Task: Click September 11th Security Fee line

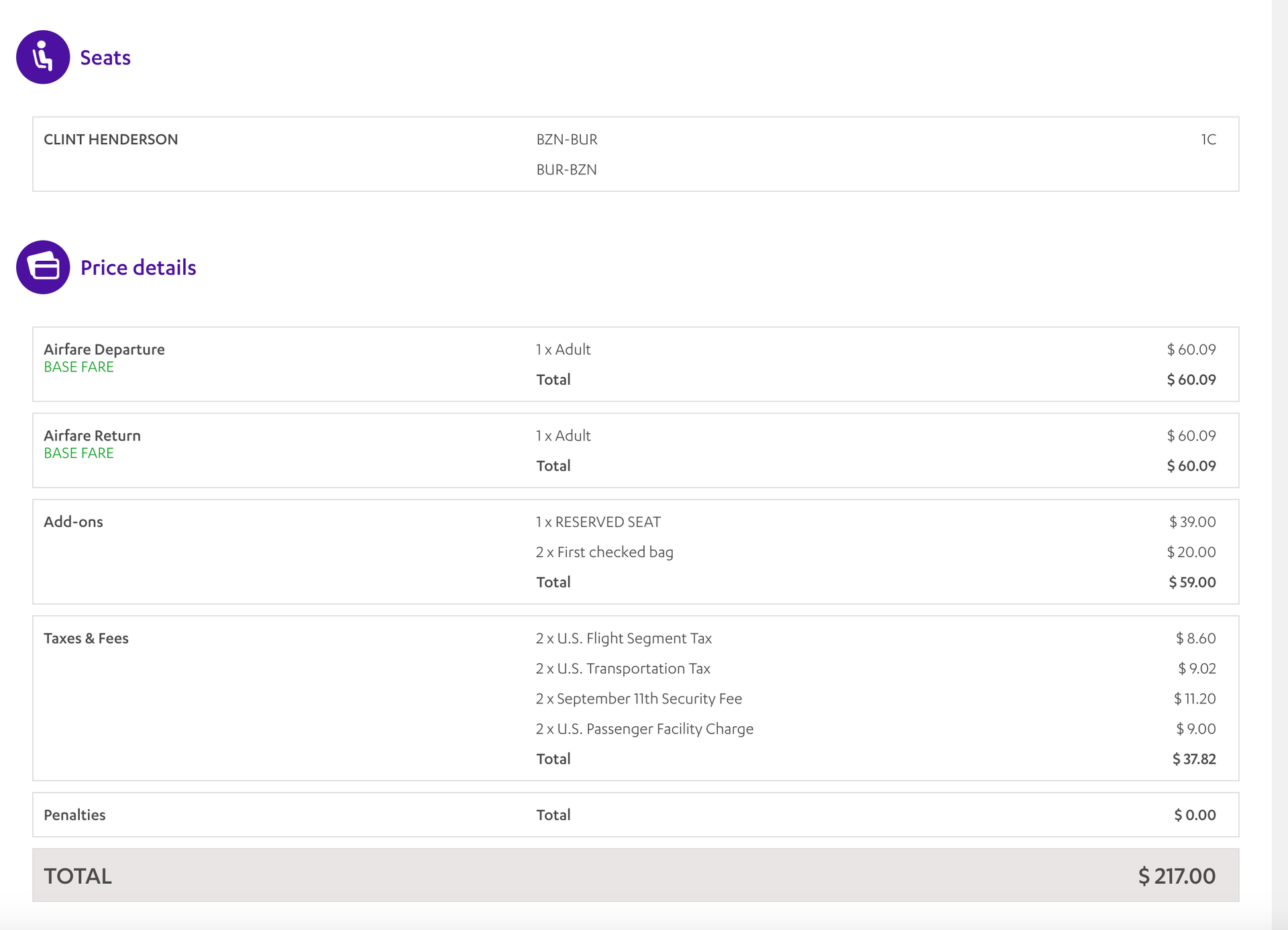Action: pyautogui.click(x=639, y=699)
